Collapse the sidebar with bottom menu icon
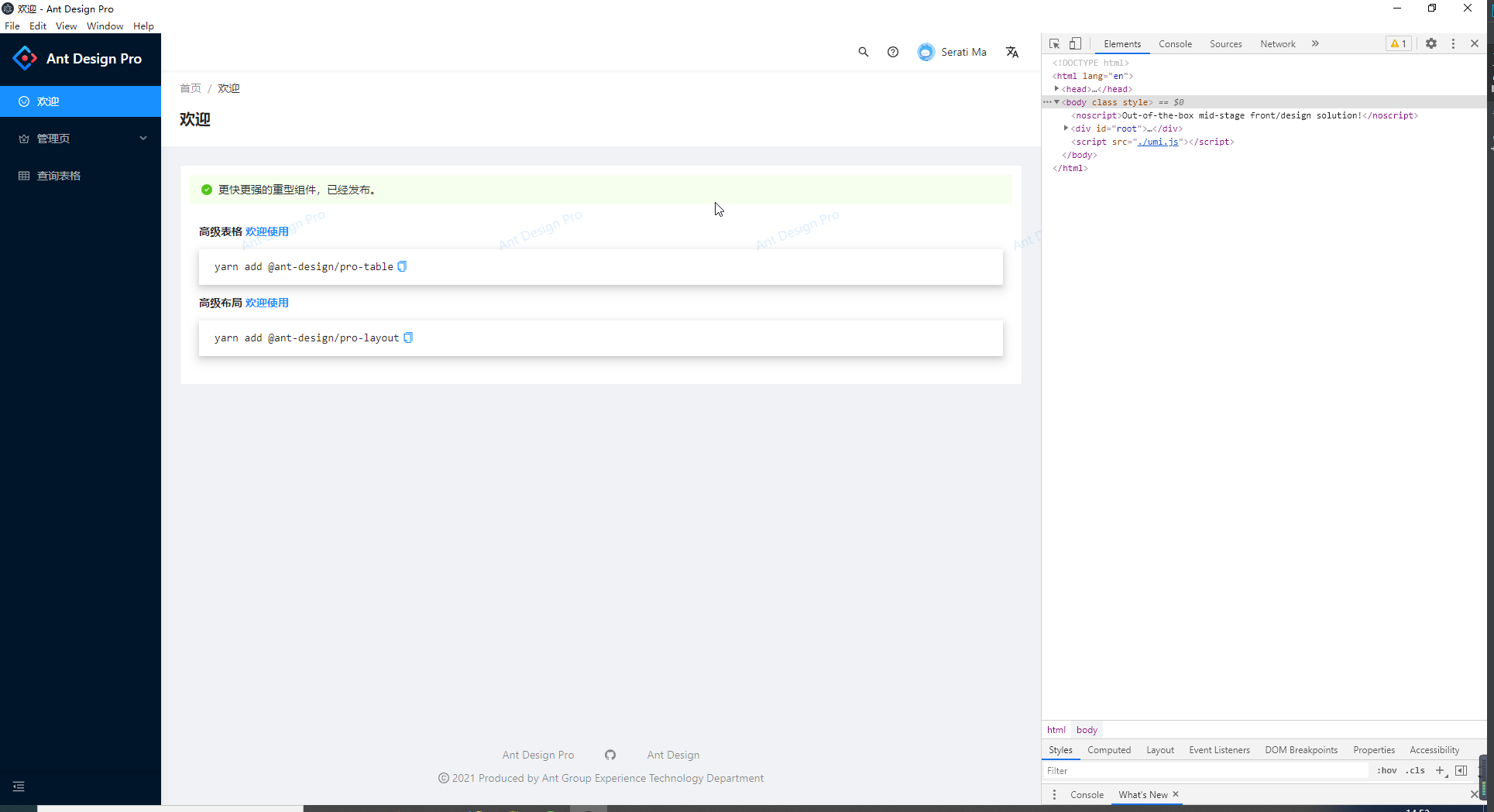Viewport: 1494px width, 812px height. (x=19, y=786)
